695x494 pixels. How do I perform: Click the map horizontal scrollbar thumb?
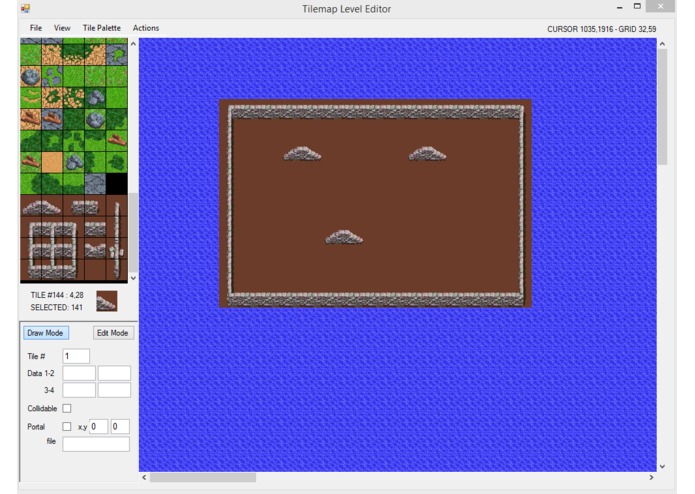click(203, 477)
